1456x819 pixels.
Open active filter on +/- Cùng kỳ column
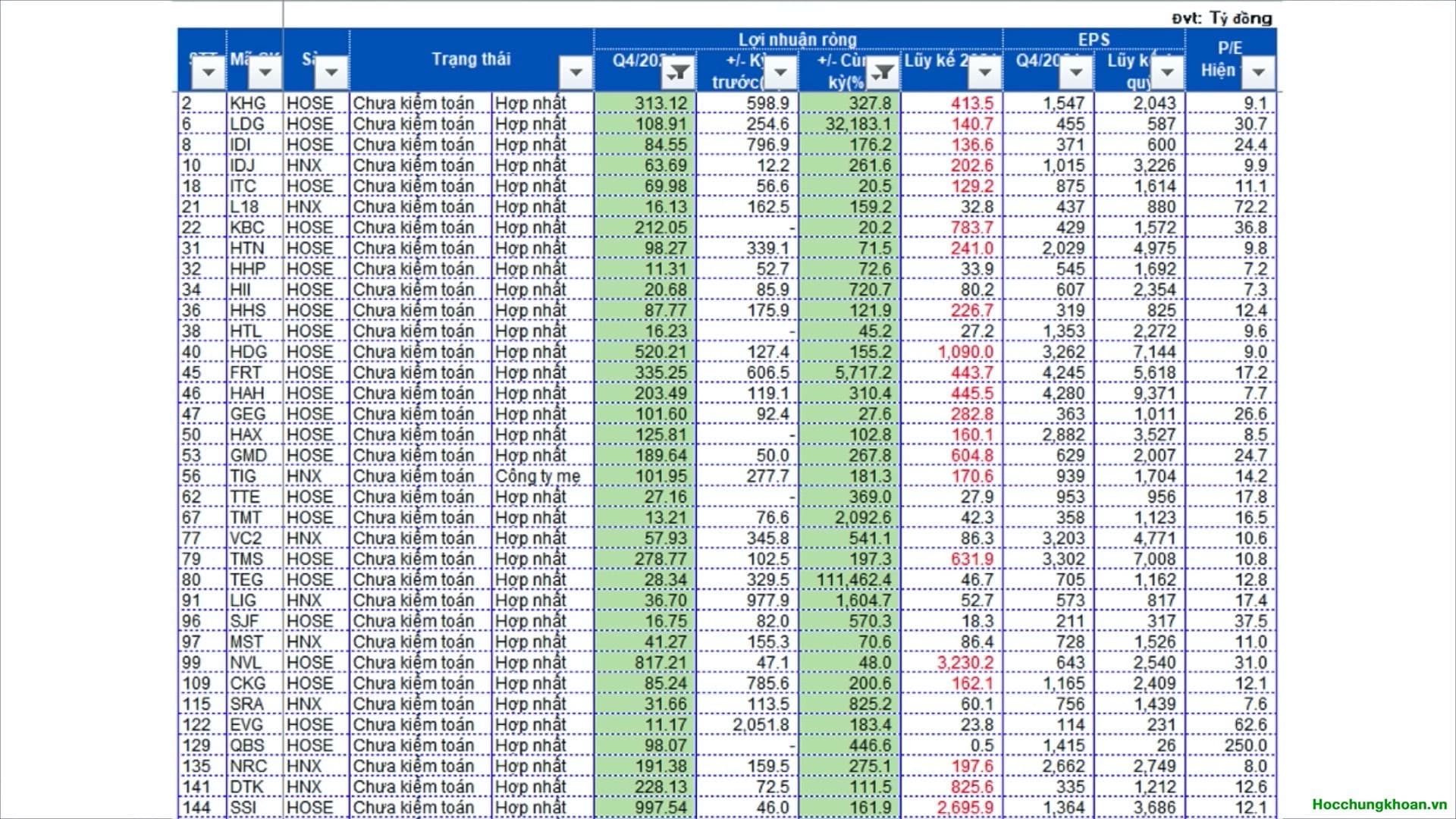[x=883, y=74]
